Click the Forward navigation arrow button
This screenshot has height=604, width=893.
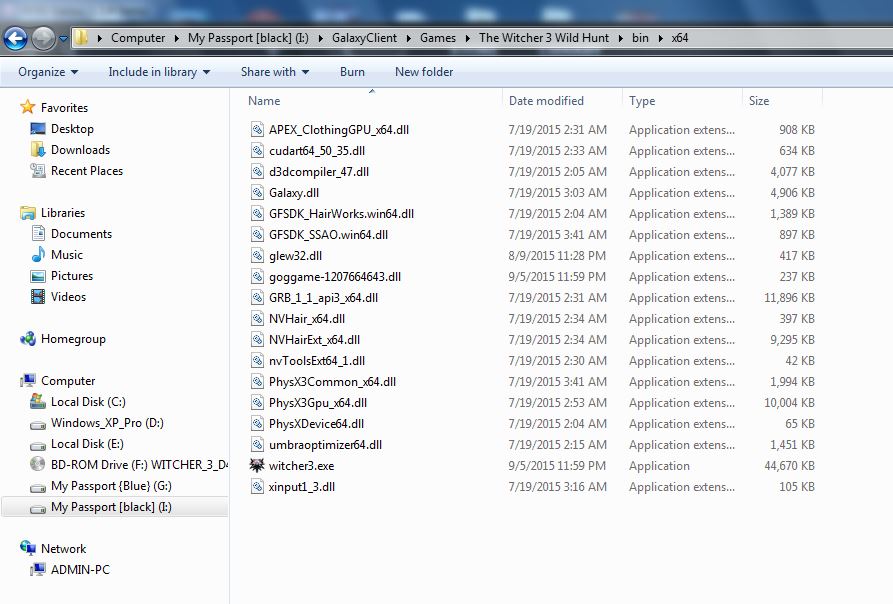[x=43, y=39]
